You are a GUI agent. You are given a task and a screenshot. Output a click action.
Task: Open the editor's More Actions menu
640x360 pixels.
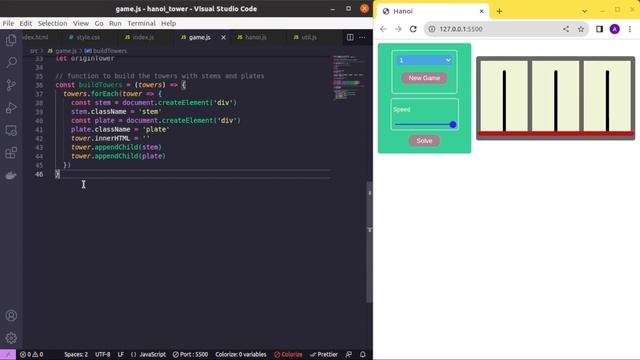click(x=362, y=37)
